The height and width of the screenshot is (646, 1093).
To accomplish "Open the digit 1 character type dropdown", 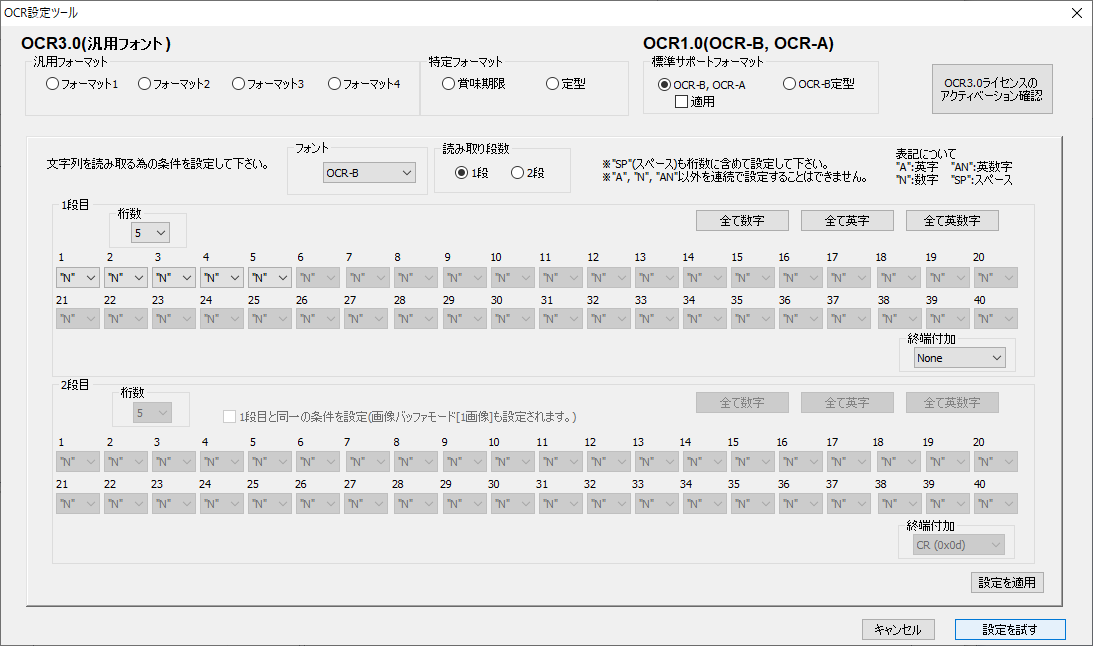I will tap(77, 277).
